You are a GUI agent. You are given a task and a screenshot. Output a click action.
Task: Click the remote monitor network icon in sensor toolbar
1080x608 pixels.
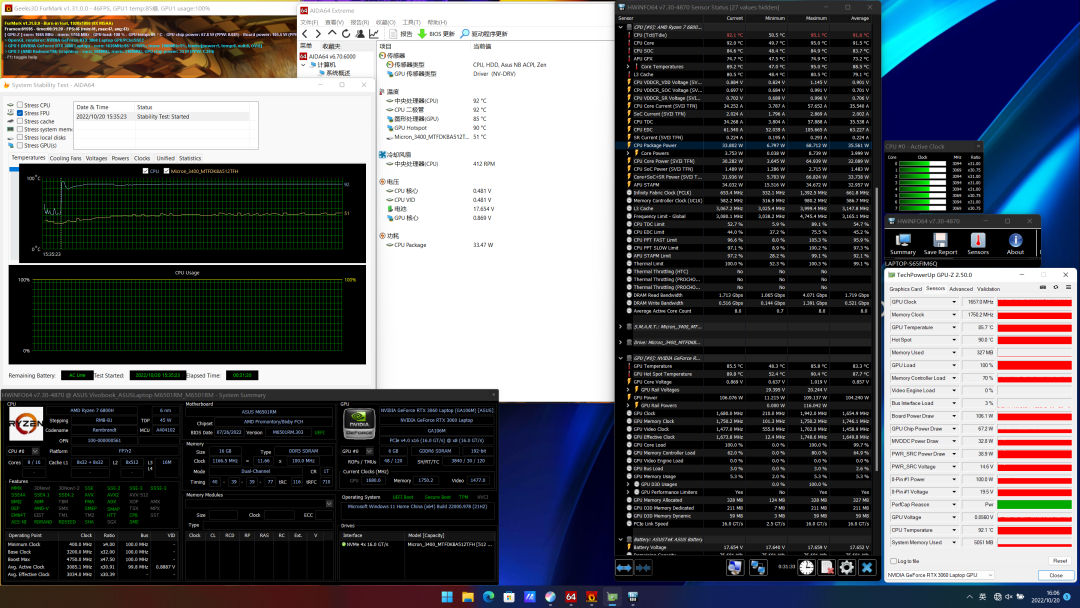point(758,567)
